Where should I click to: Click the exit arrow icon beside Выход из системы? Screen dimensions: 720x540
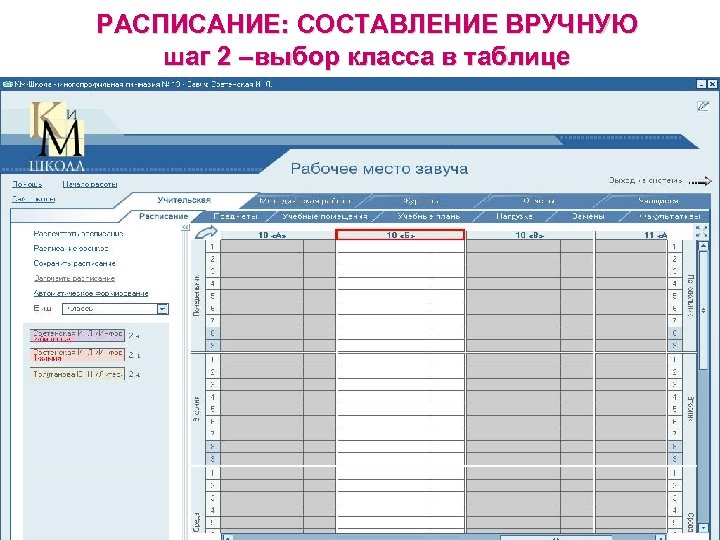click(700, 182)
